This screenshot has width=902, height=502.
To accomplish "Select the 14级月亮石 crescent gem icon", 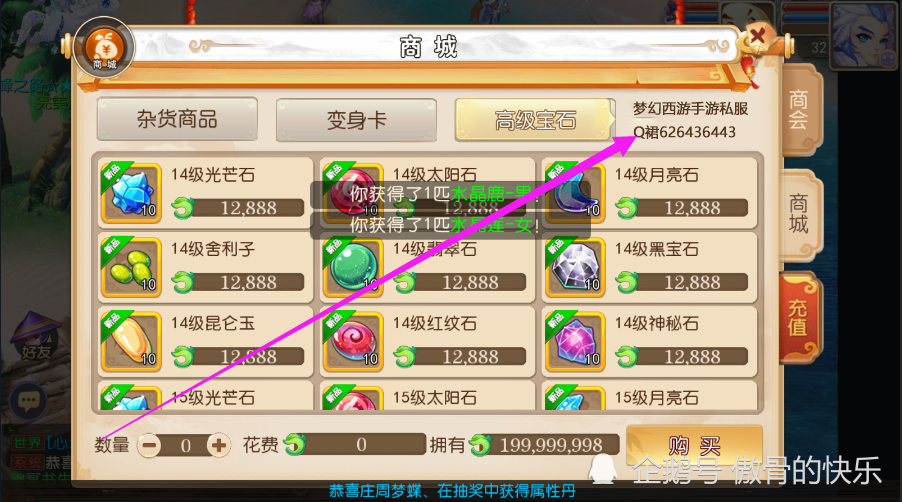I will coord(575,193).
